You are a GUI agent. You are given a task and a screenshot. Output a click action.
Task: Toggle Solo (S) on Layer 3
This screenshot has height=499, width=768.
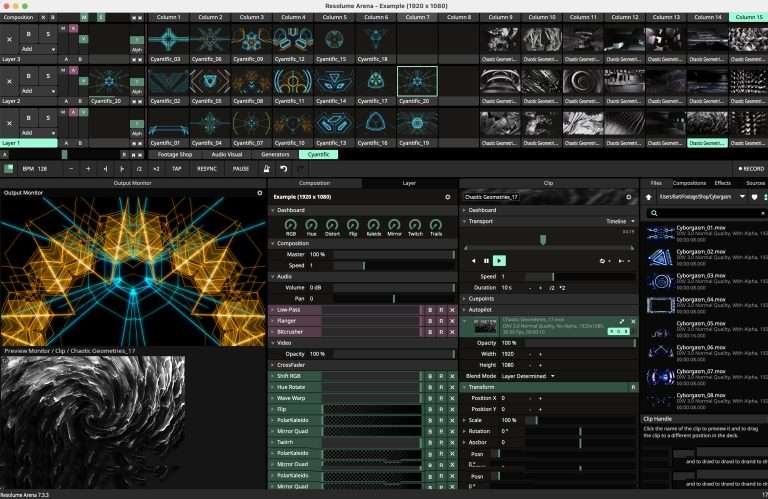coord(48,34)
